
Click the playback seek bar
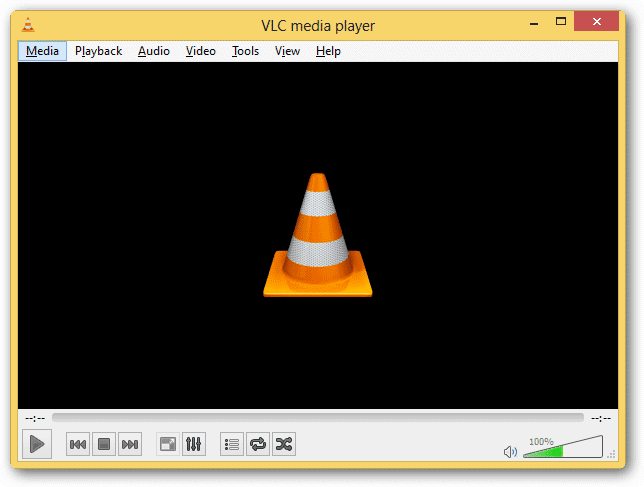click(317, 418)
